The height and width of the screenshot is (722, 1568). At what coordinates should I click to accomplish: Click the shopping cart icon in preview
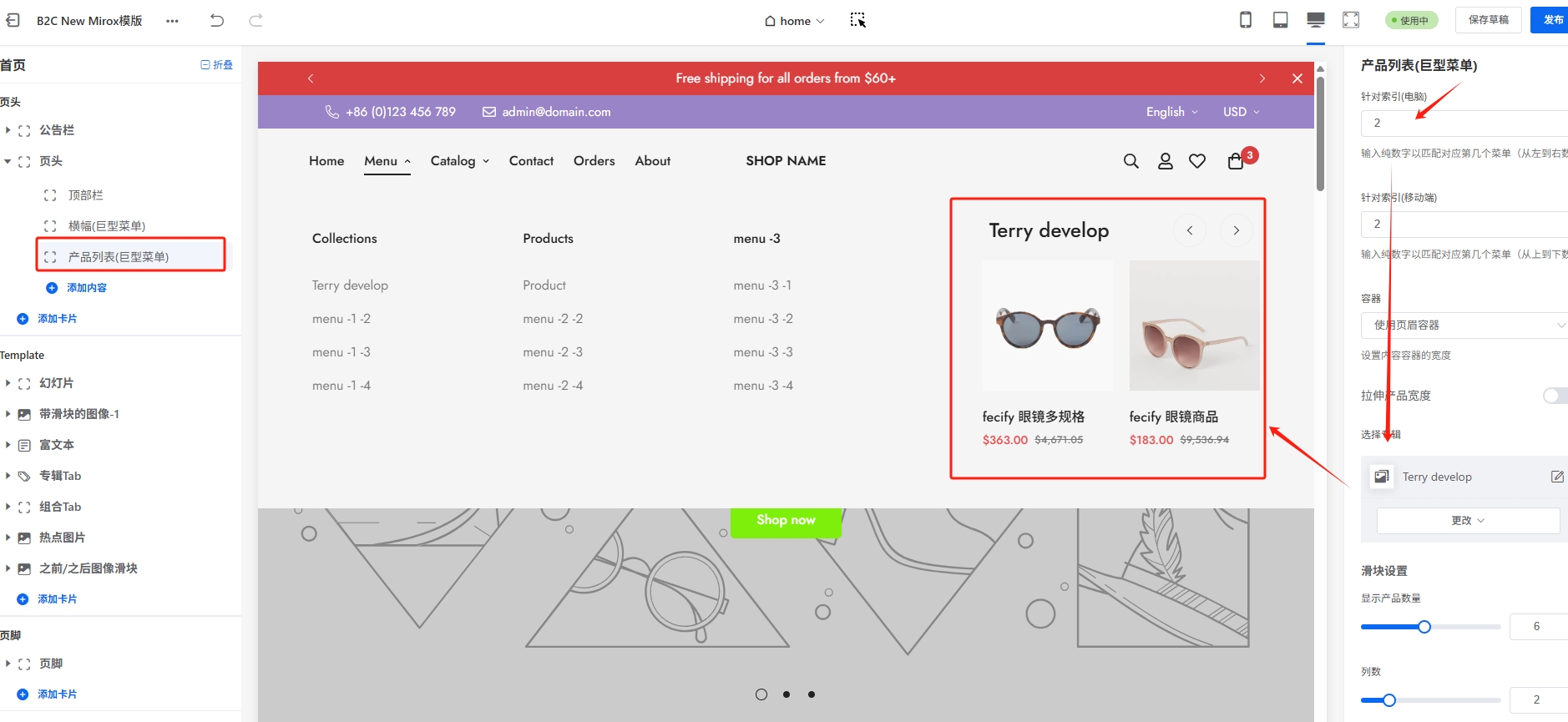(1236, 161)
